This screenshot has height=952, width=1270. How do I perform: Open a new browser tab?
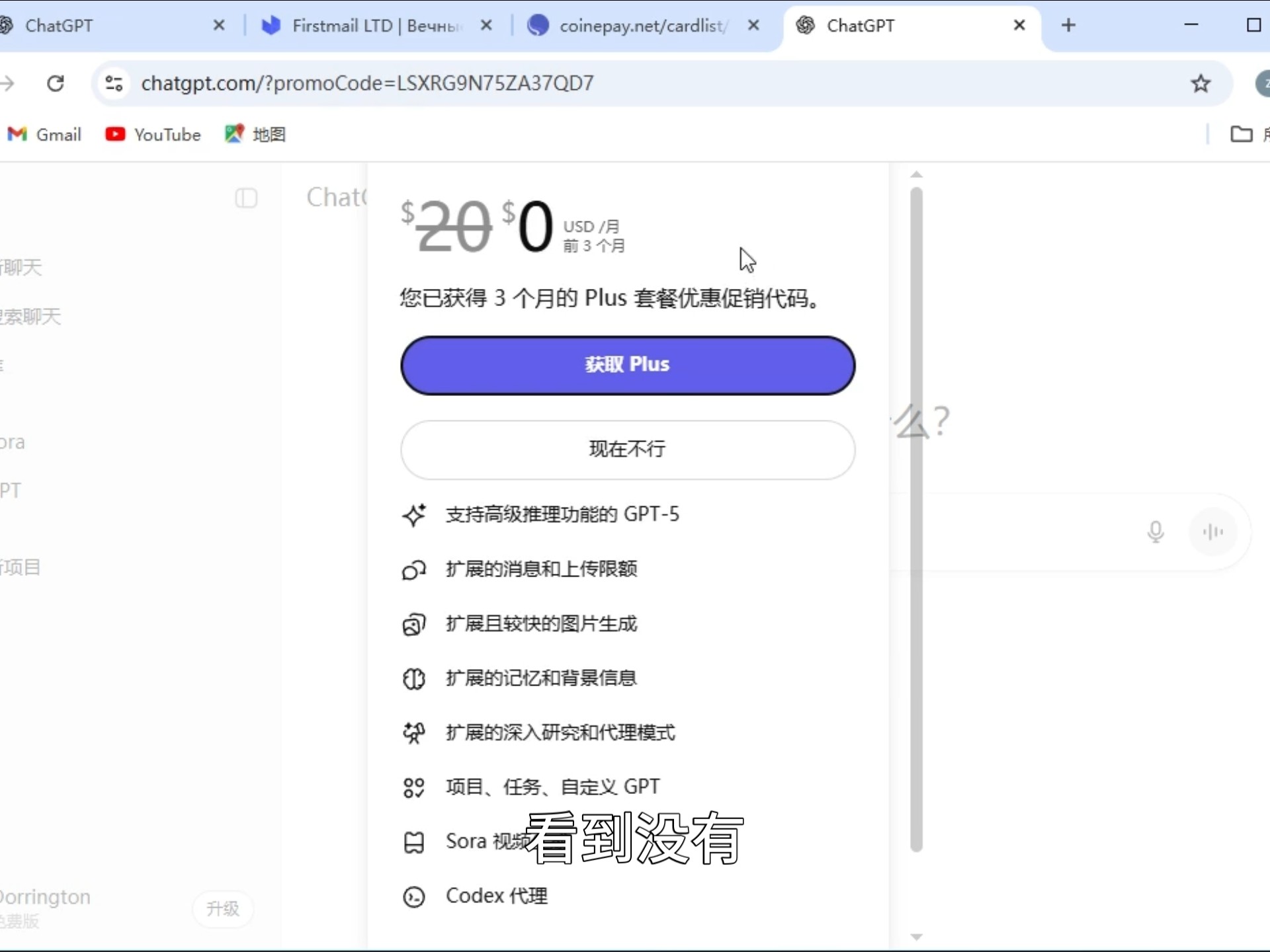click(1068, 26)
